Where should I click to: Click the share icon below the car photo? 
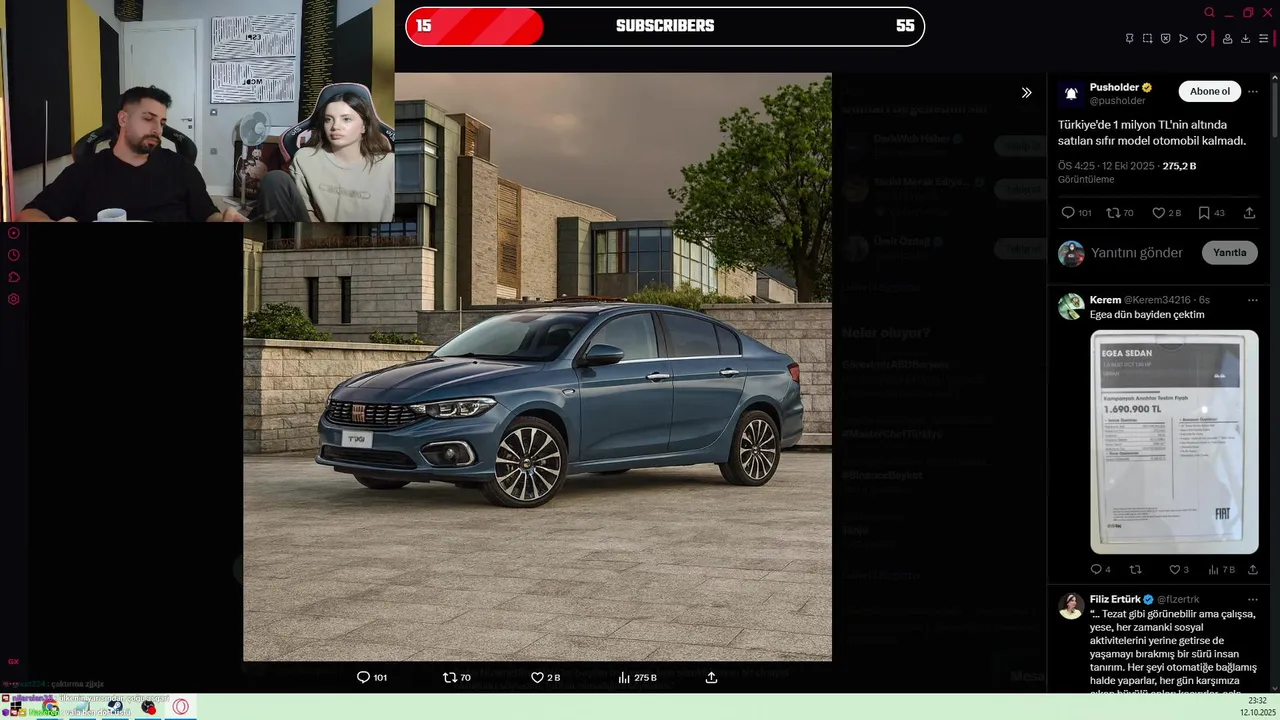711,677
